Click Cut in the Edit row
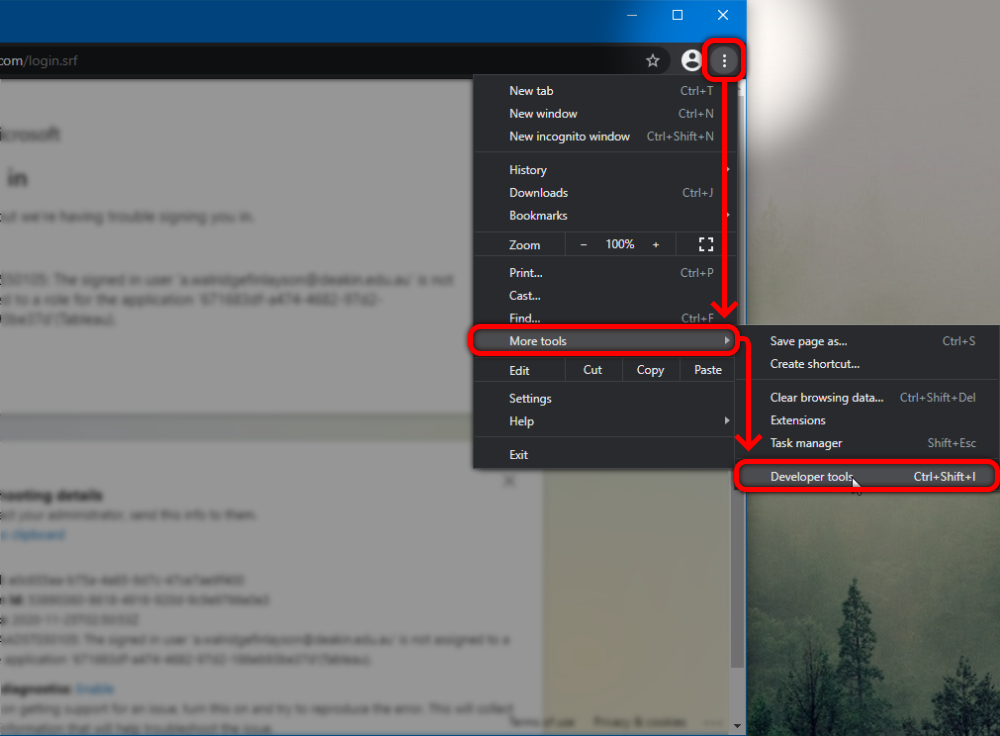The image size is (1000, 736). [592, 370]
